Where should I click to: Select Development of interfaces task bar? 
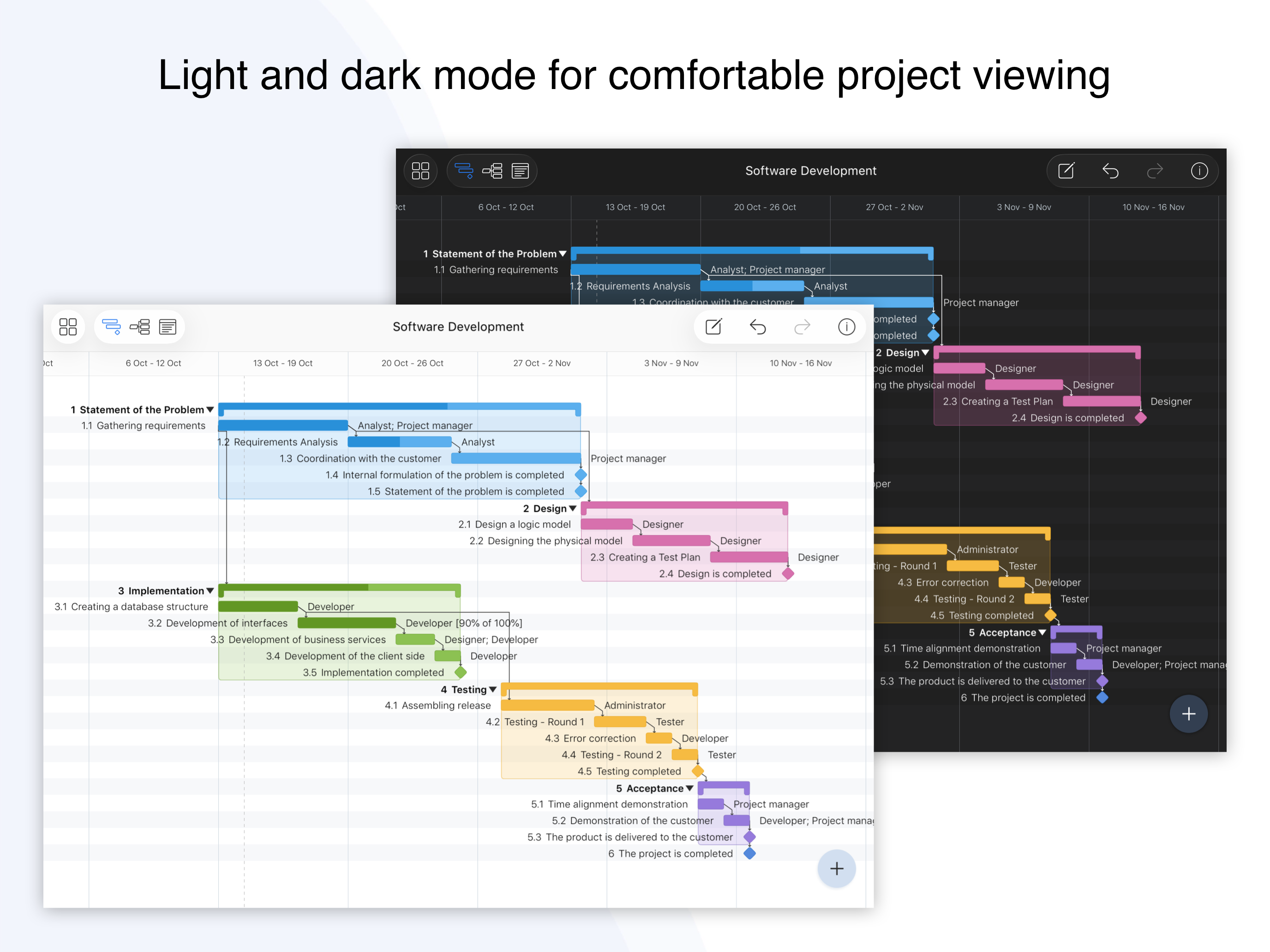[347, 624]
